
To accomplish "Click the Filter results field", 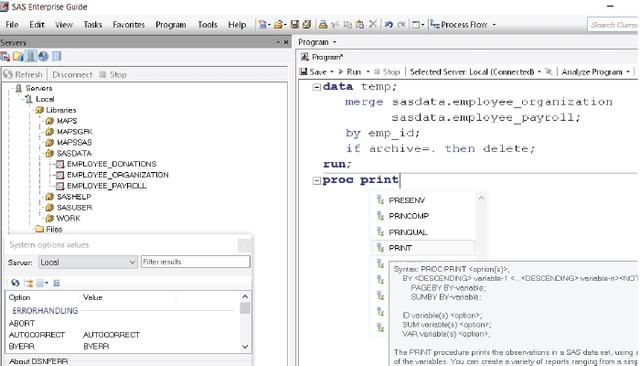I will point(196,262).
